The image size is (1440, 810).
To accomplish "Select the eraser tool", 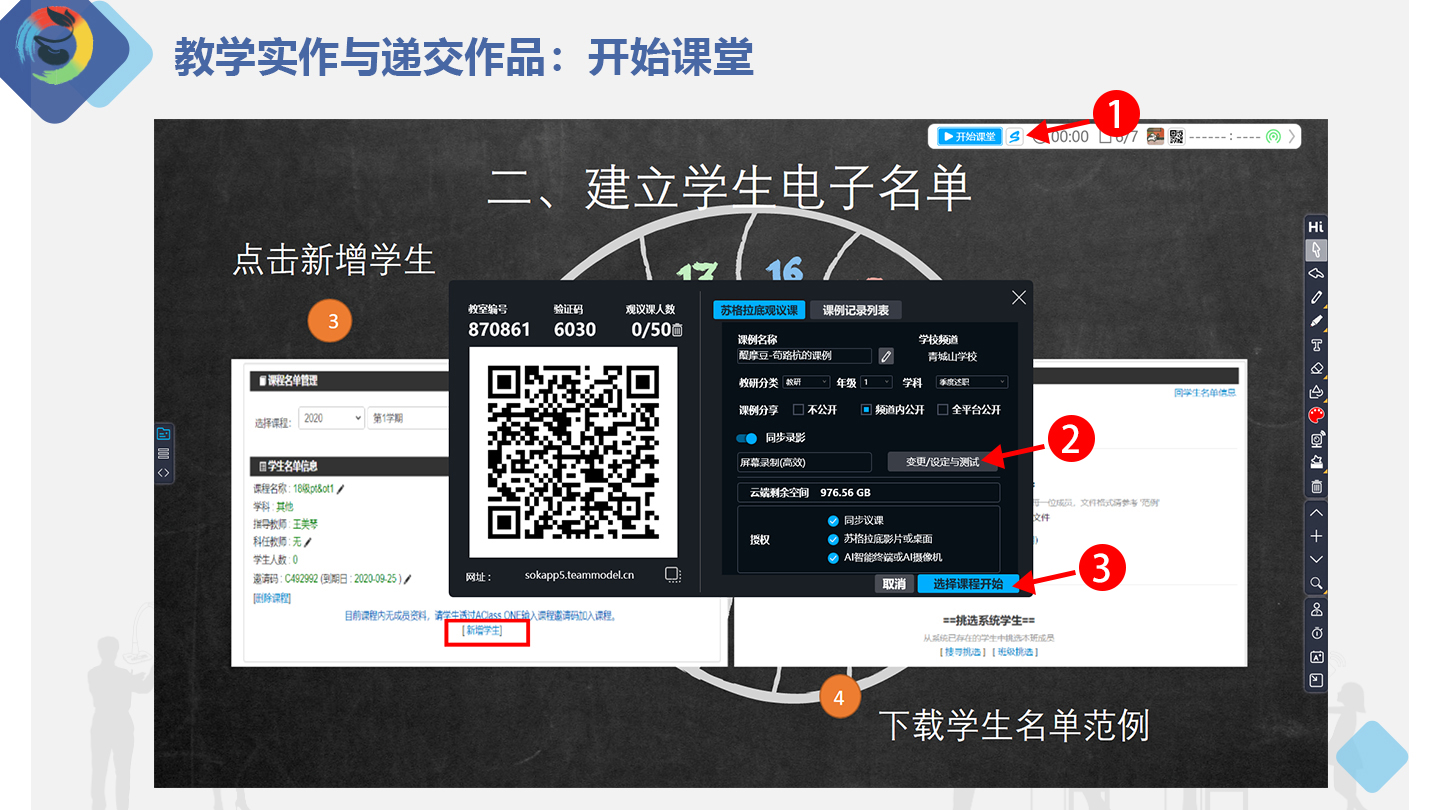I will coord(1316,369).
